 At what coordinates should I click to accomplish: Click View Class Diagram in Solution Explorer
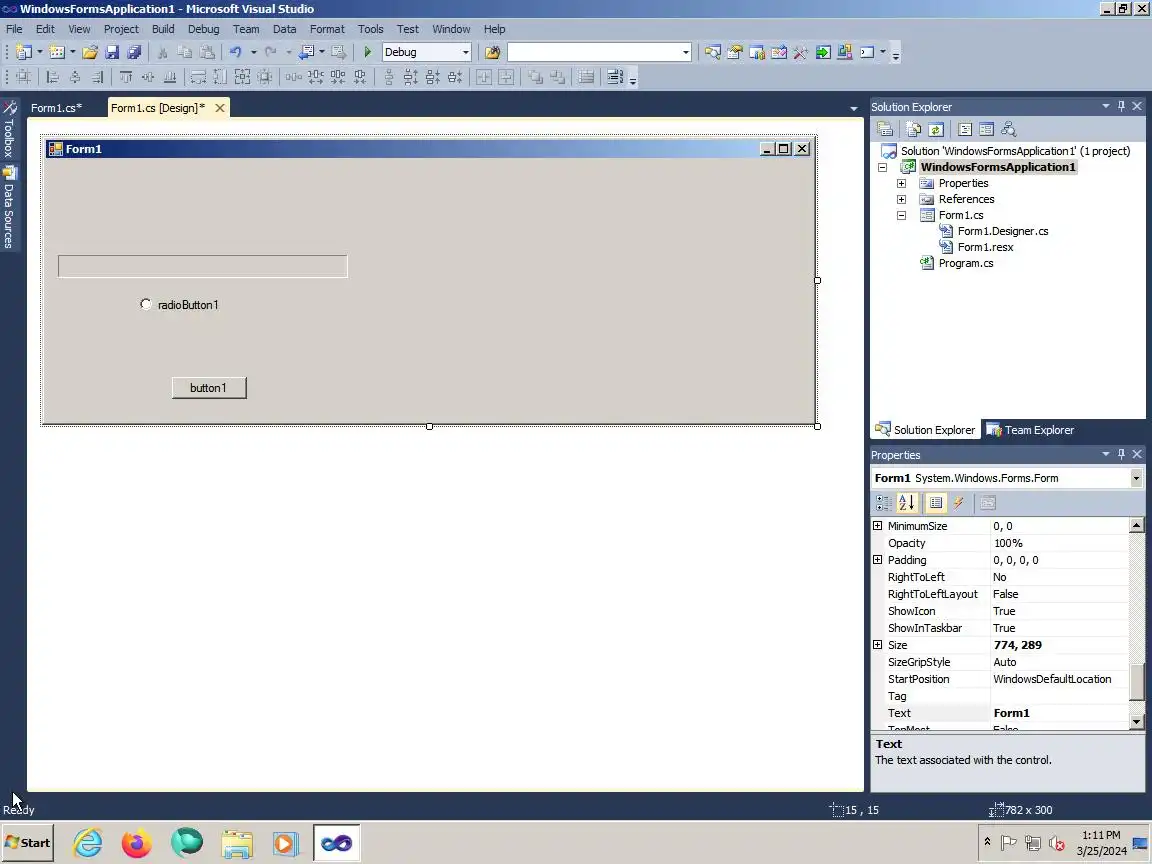click(x=1009, y=129)
